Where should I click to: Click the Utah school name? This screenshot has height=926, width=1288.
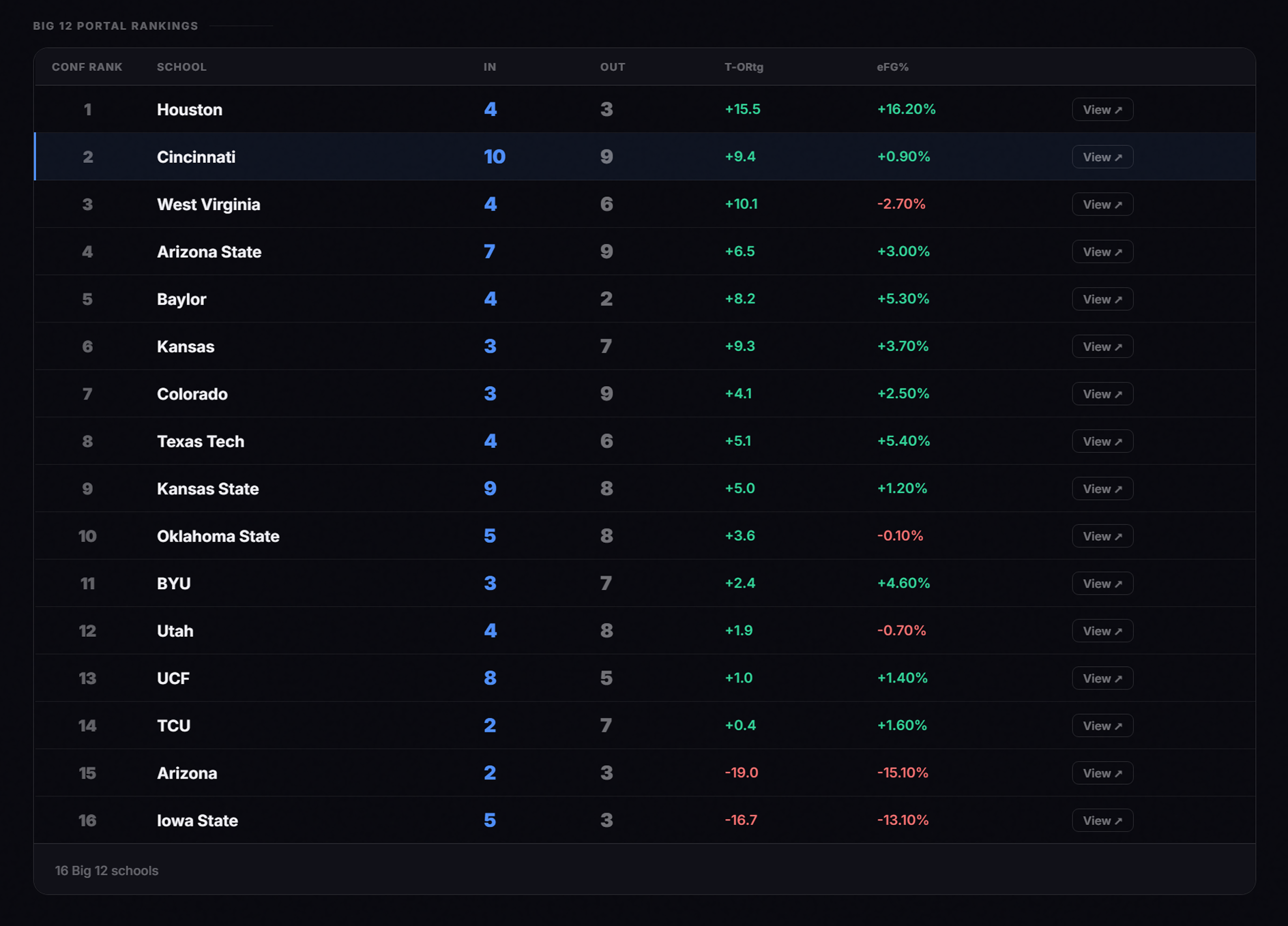tap(175, 631)
